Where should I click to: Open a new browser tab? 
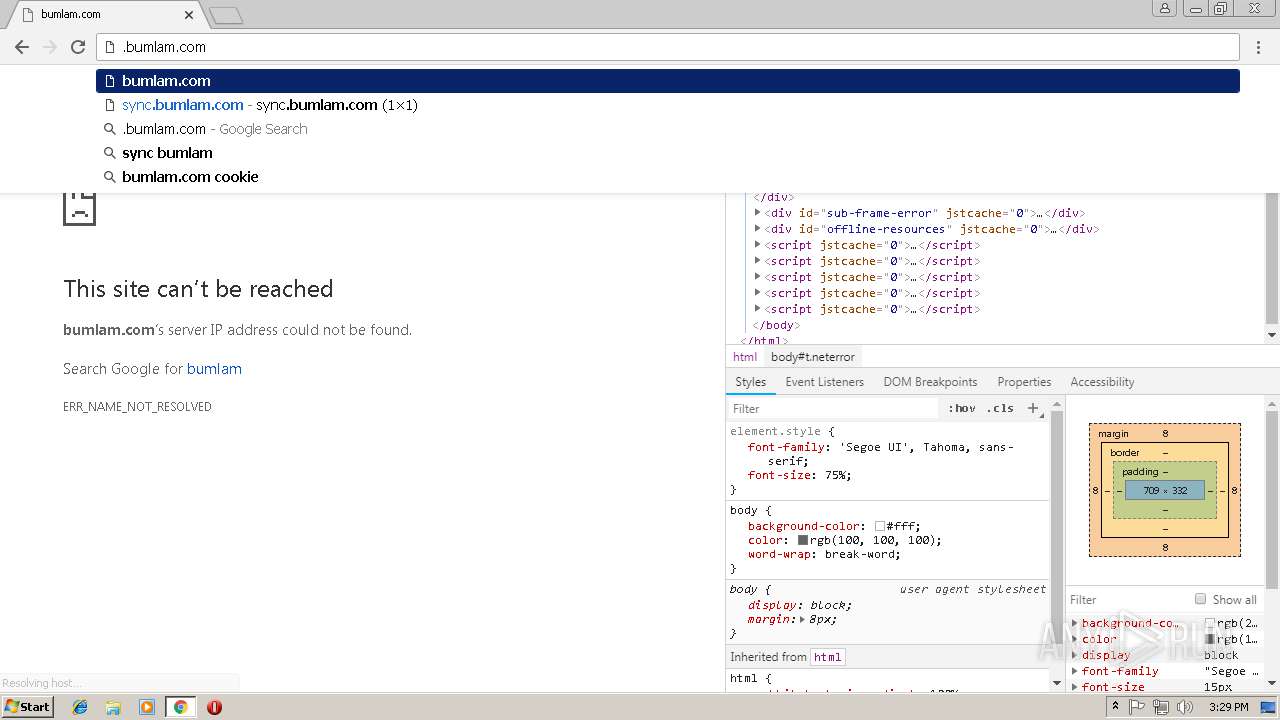(x=226, y=15)
